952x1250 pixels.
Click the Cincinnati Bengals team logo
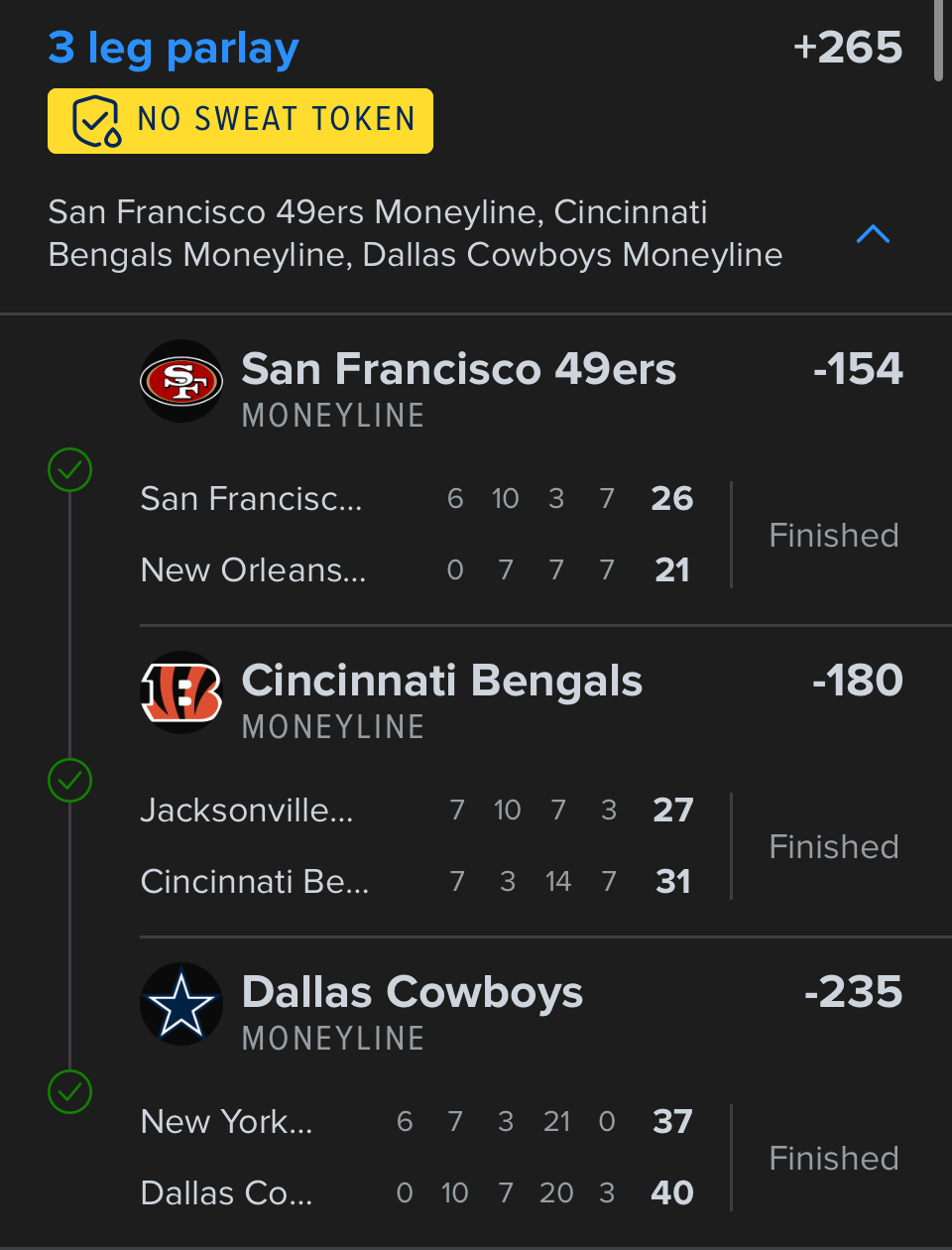181,692
